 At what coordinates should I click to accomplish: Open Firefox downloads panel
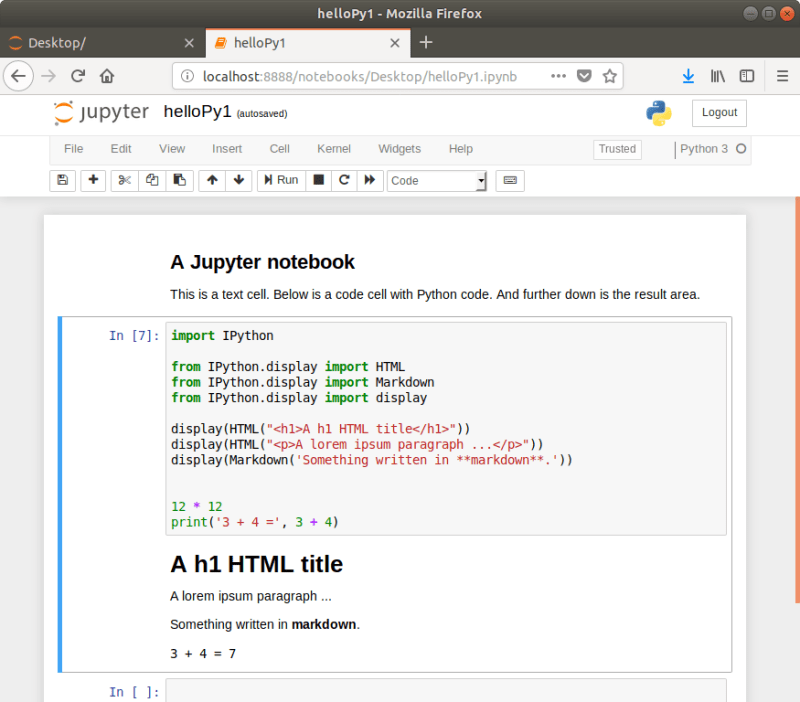coord(688,75)
